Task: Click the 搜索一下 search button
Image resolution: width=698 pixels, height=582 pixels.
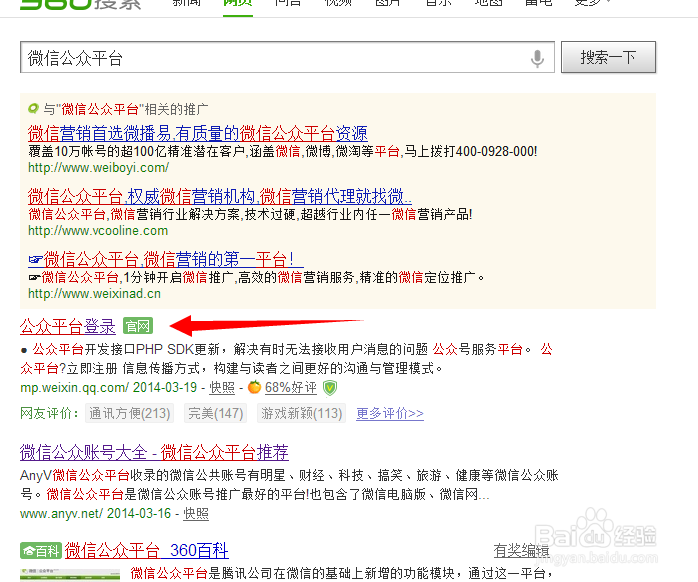Action: coord(609,57)
